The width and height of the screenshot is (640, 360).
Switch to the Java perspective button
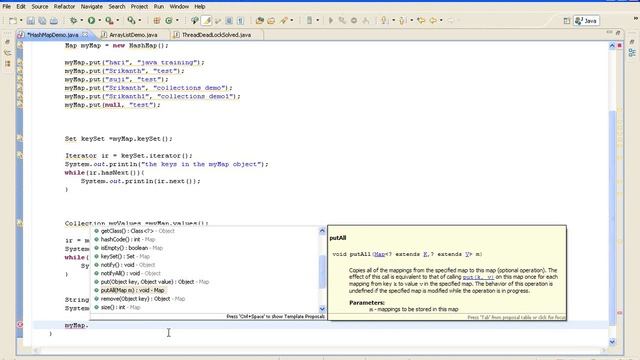click(x=587, y=21)
